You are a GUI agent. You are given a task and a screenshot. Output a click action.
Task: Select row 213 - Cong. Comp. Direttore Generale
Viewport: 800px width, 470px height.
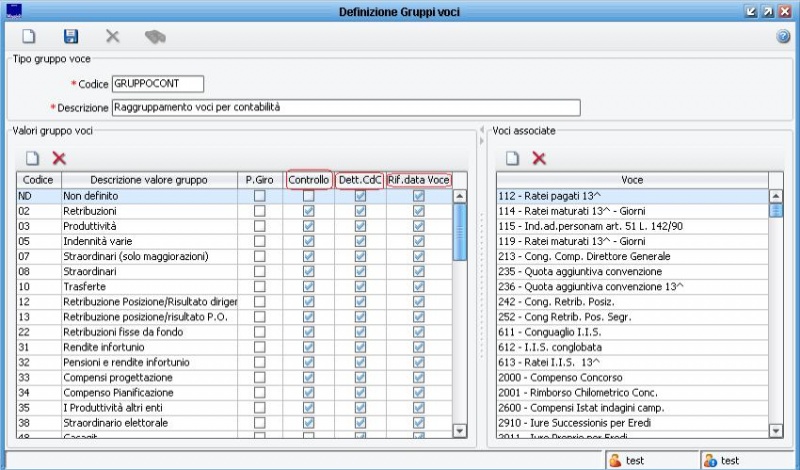pos(632,257)
